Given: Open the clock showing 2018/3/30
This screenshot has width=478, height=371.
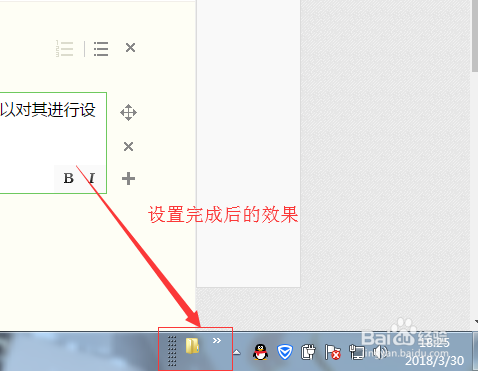Looking at the screenshot, I should pos(434,351).
